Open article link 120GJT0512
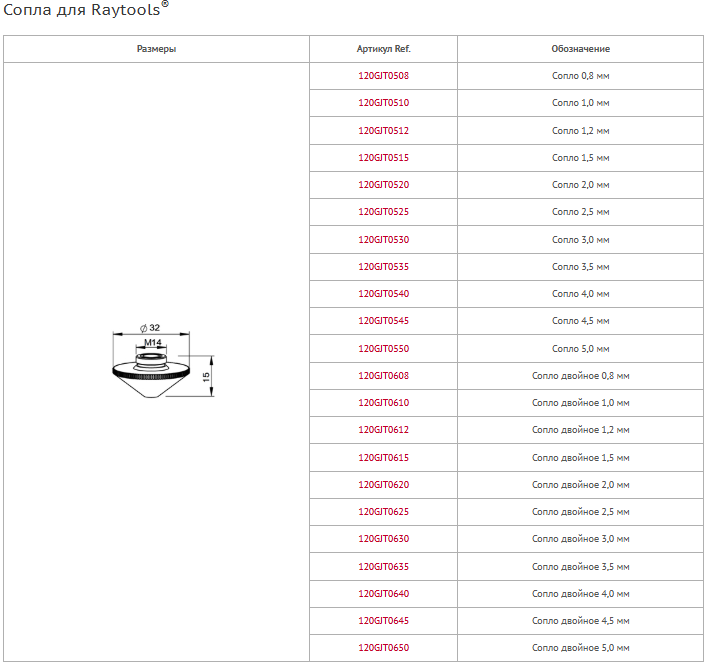 [383, 131]
